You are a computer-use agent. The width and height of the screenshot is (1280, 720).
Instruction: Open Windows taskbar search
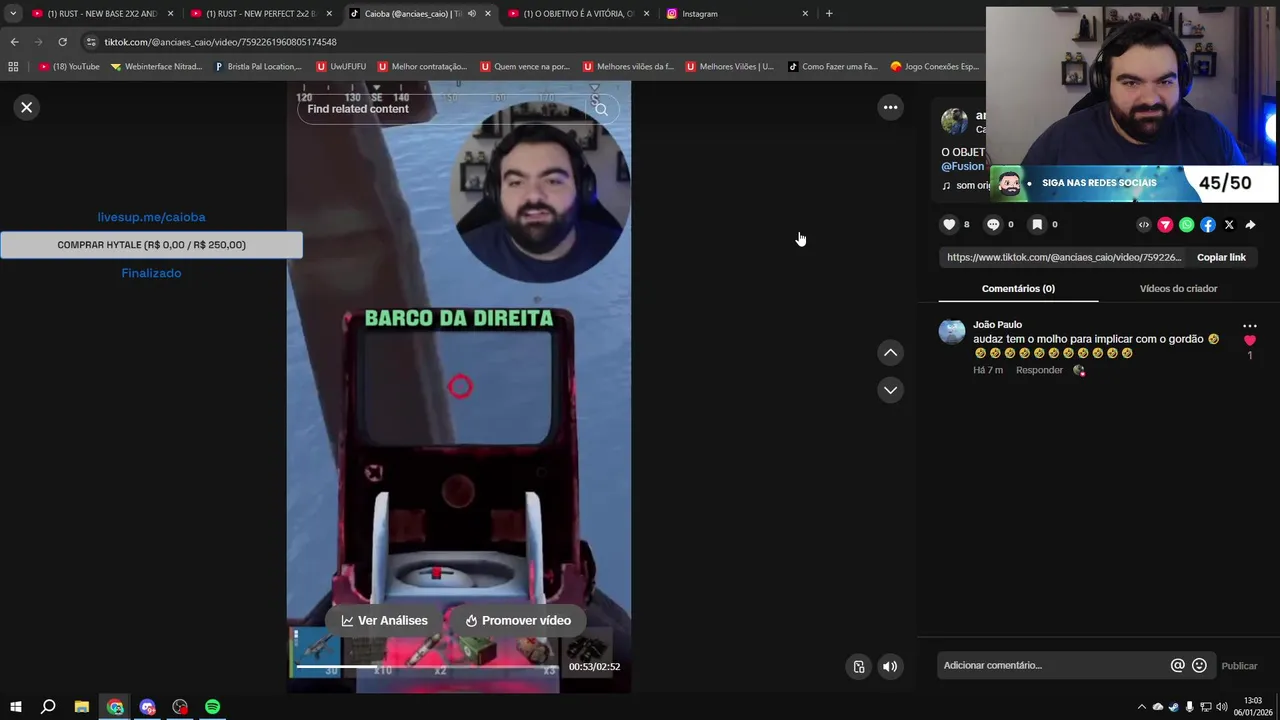[x=48, y=707]
